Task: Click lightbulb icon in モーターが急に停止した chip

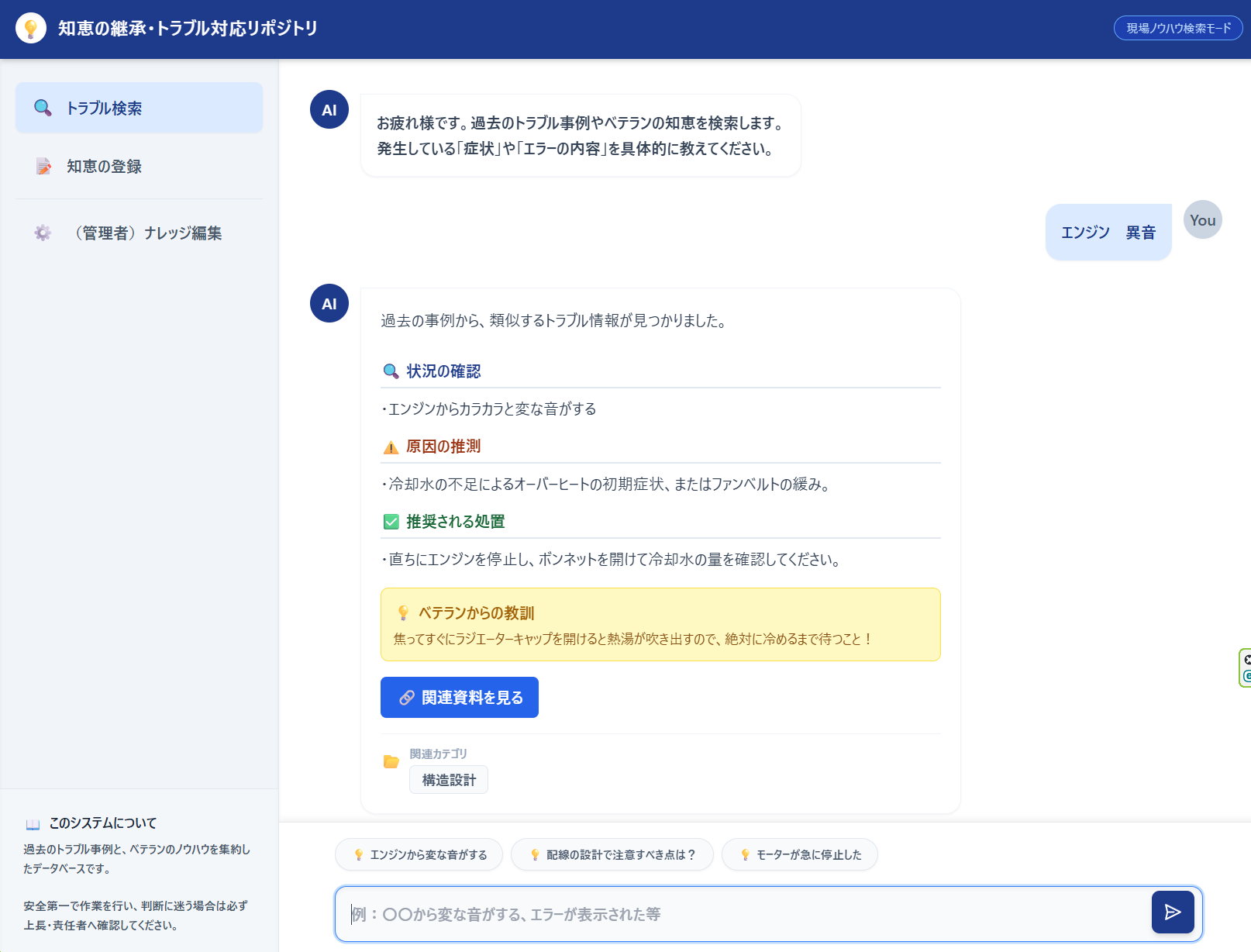Action: (x=746, y=854)
